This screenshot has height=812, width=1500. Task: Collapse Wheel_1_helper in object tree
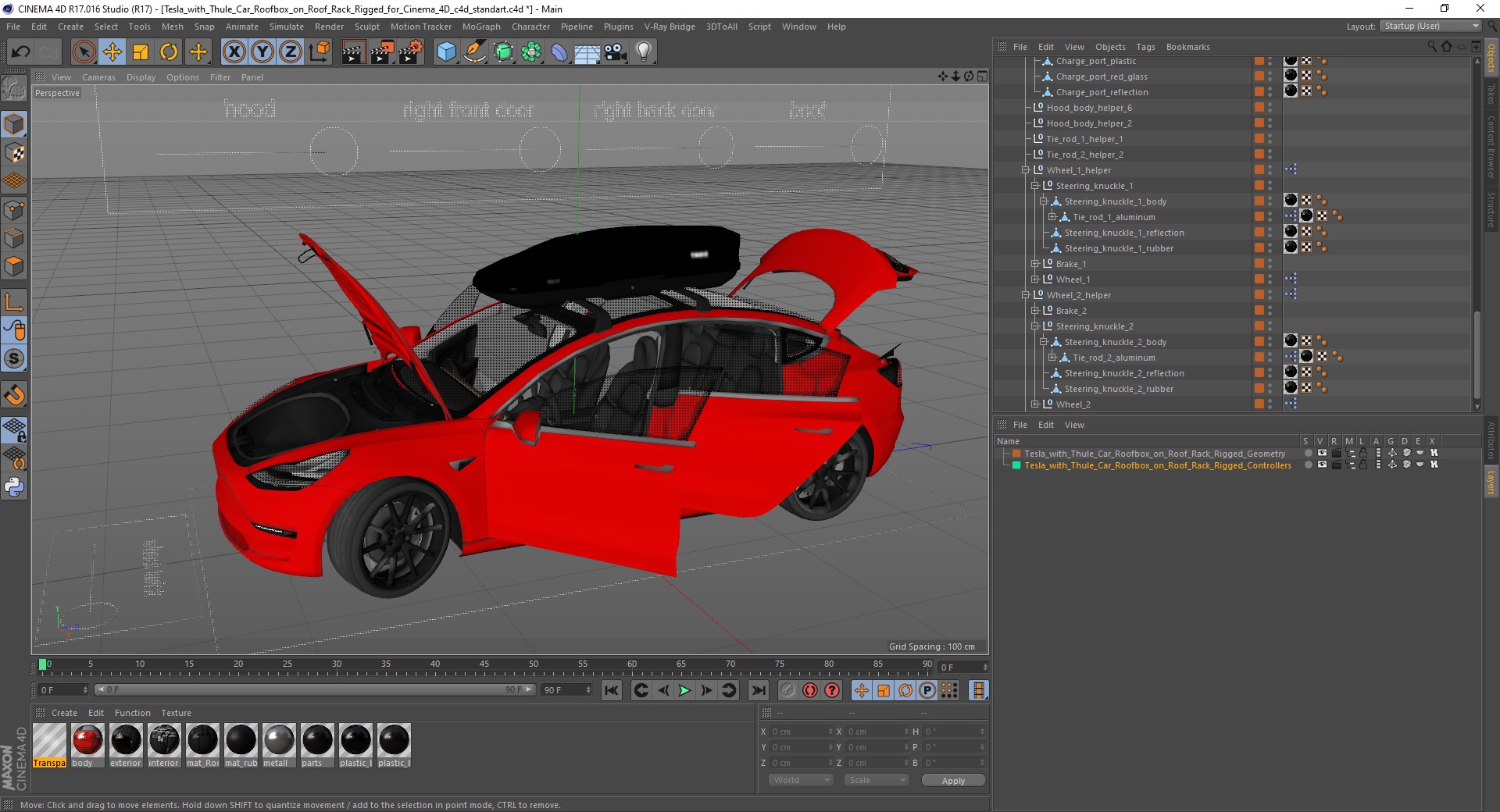(1026, 170)
